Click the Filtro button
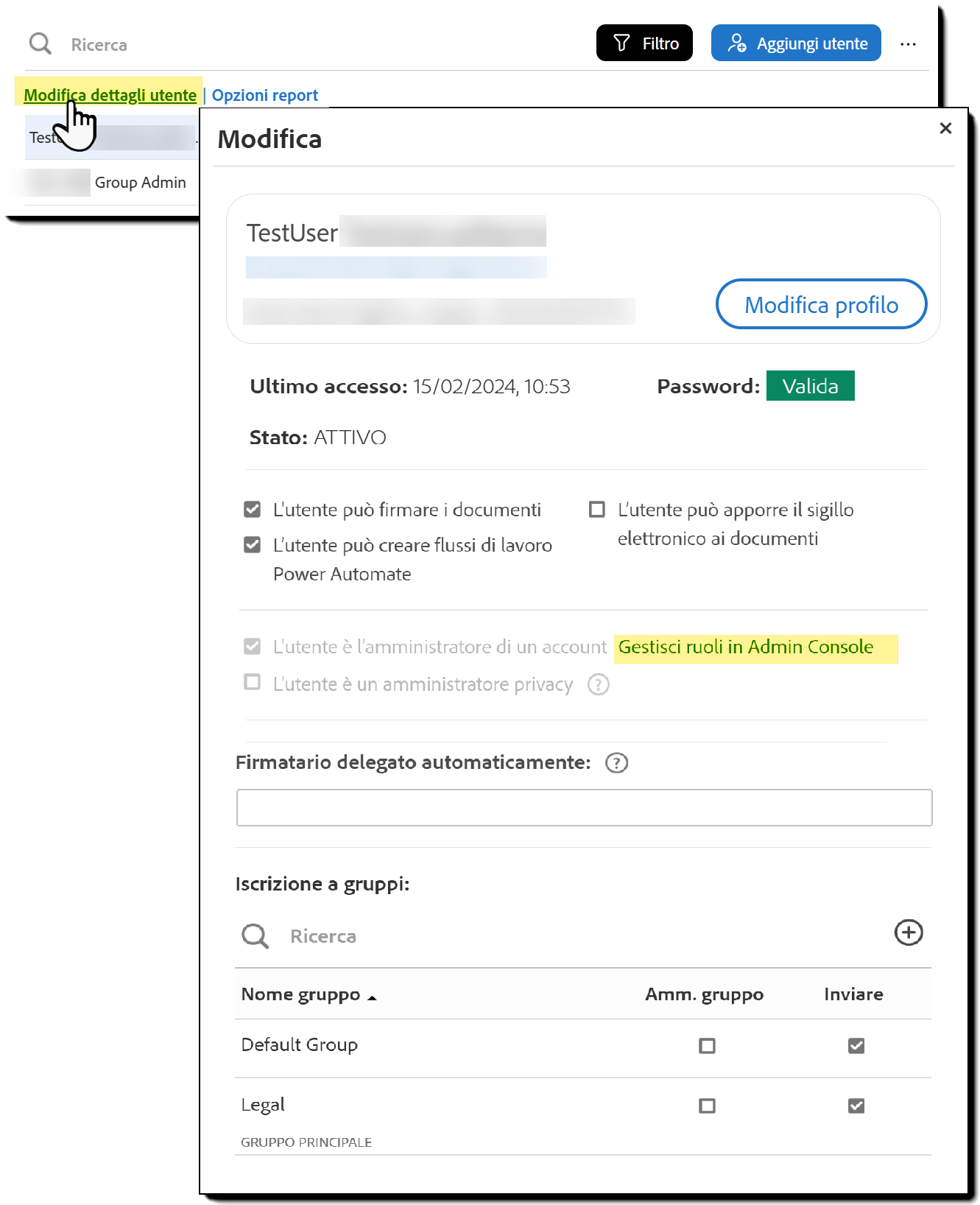980x1205 pixels. tap(644, 43)
